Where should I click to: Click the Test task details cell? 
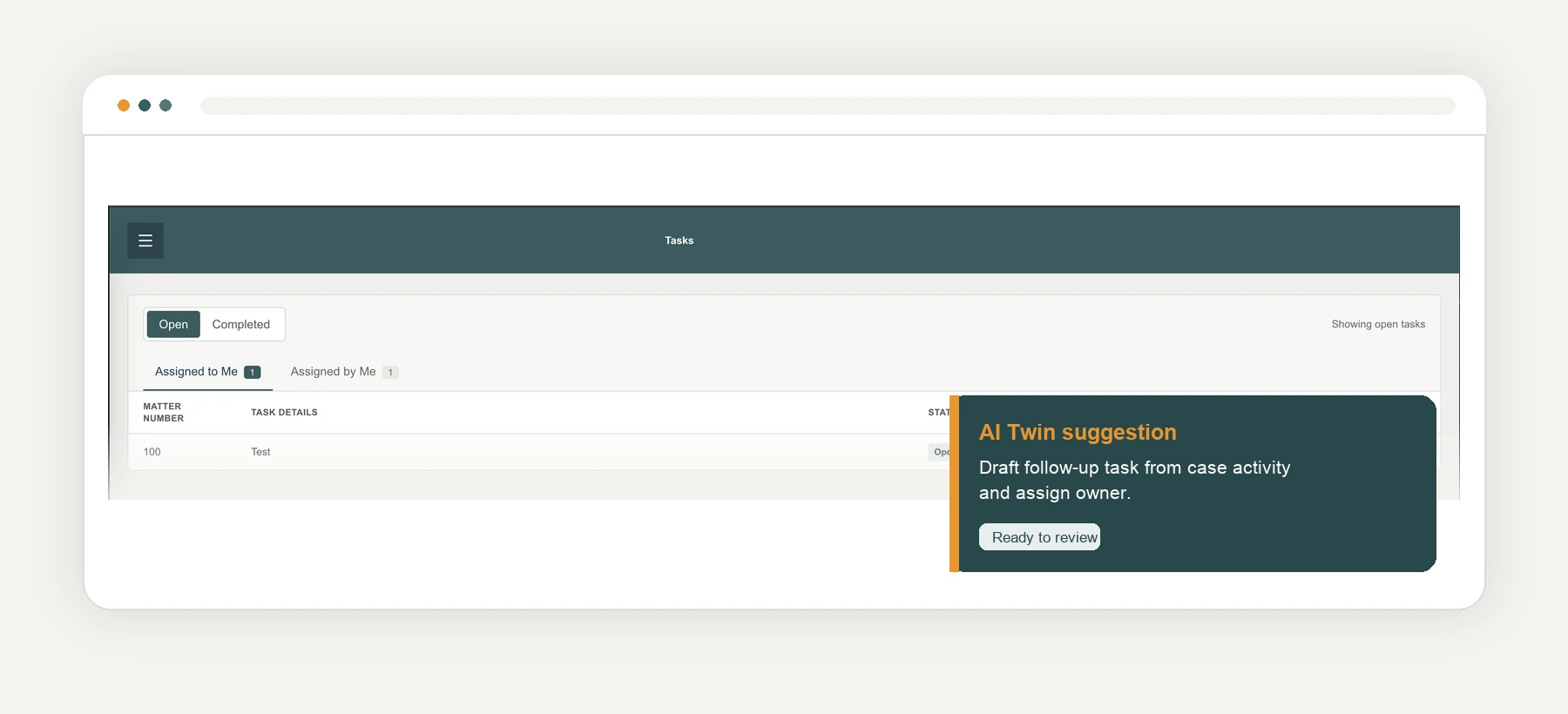coord(260,452)
